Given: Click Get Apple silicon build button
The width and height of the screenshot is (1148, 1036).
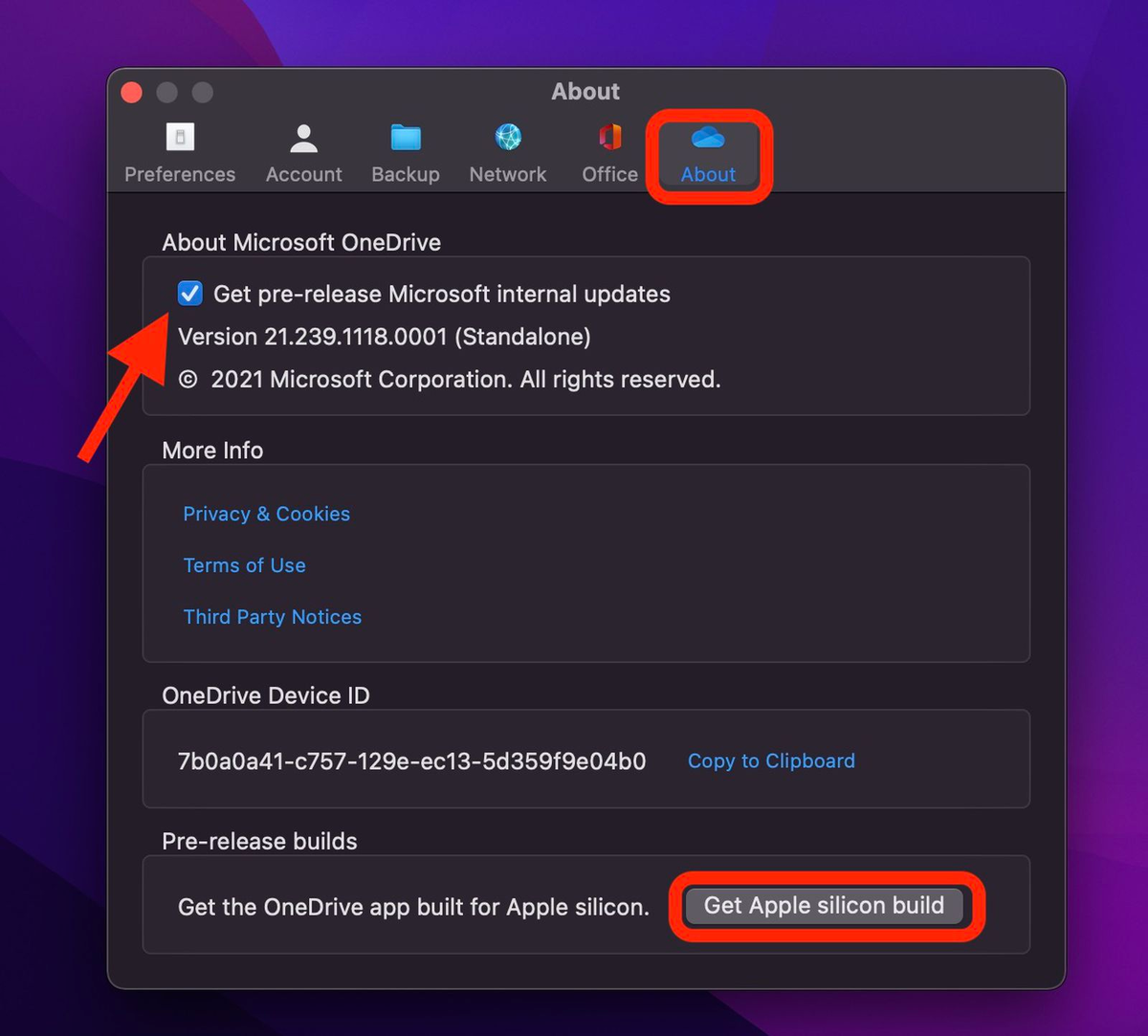Looking at the screenshot, I should [824, 905].
